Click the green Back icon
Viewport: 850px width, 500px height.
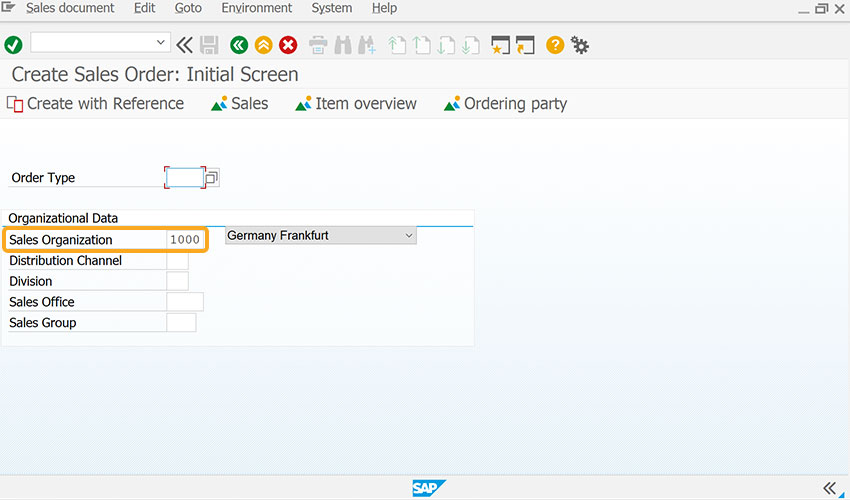pos(239,45)
